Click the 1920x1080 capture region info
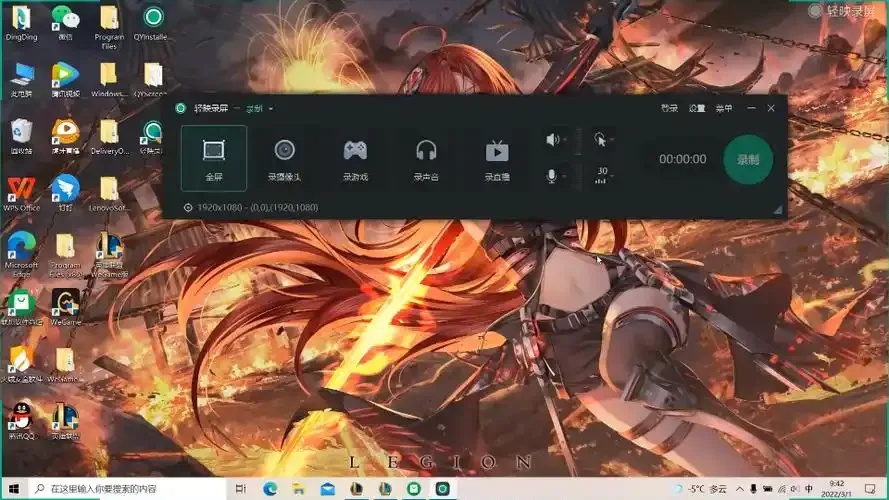Image resolution: width=889 pixels, height=500 pixels. [251, 207]
